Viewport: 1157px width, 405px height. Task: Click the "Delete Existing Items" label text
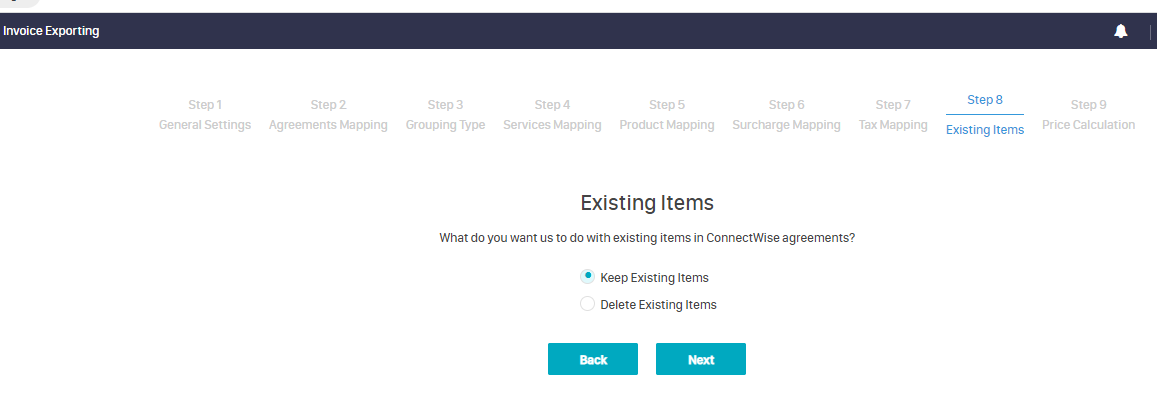[658, 305]
